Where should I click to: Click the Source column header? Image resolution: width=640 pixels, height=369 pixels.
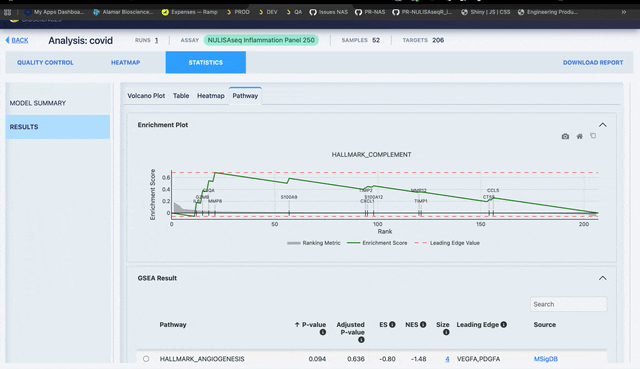pos(544,325)
